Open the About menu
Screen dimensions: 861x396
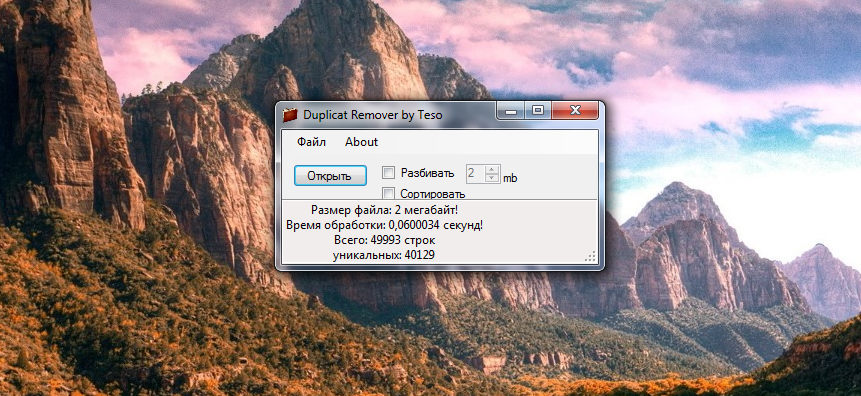[x=361, y=142]
